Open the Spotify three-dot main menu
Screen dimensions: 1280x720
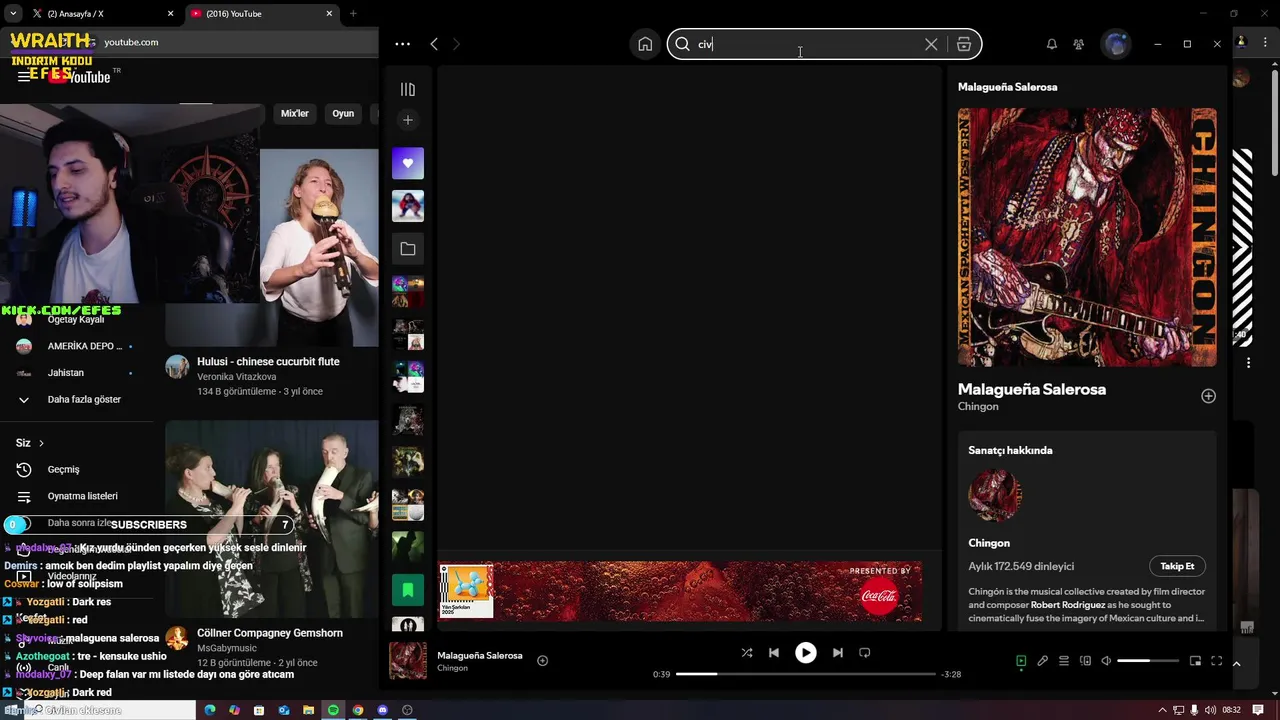402,44
